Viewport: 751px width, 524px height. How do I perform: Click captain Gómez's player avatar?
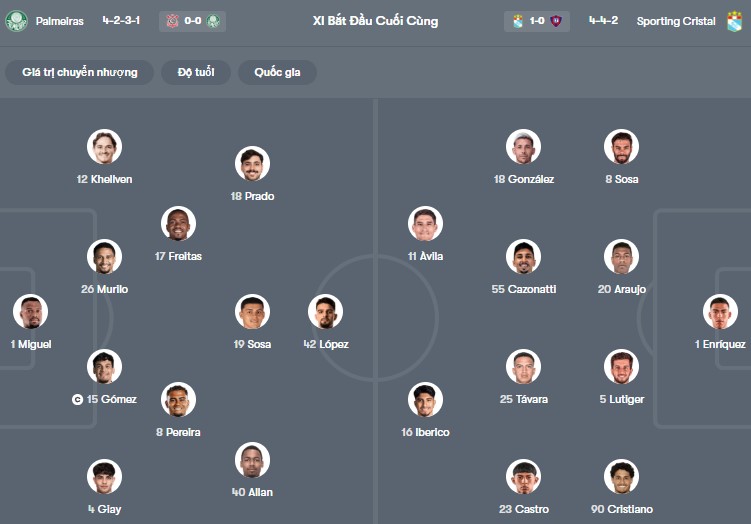click(x=104, y=367)
